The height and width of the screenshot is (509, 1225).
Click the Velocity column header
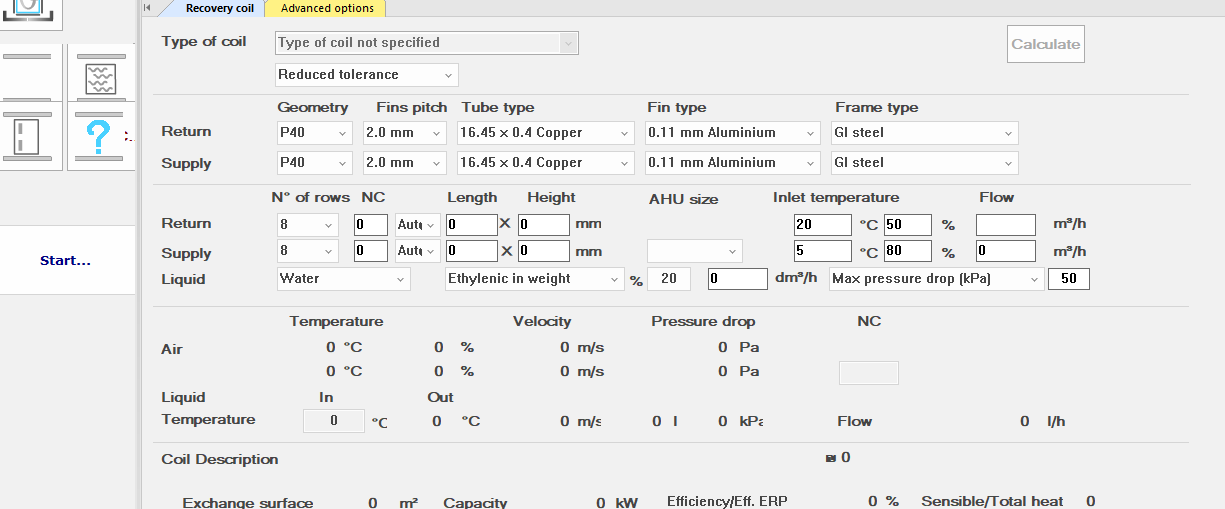[542, 321]
